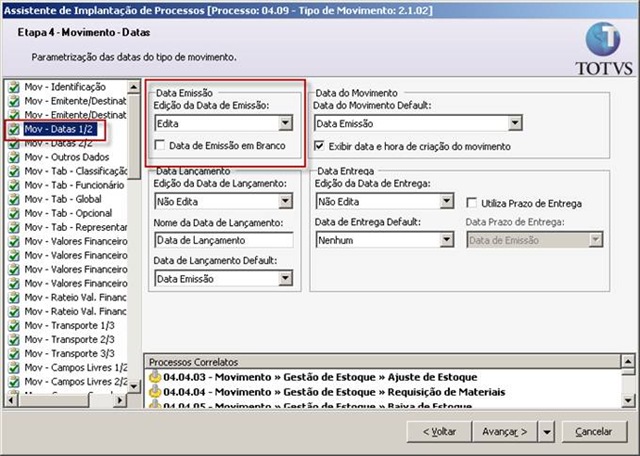
Task: Click the Avançar button
Action: tap(505, 432)
